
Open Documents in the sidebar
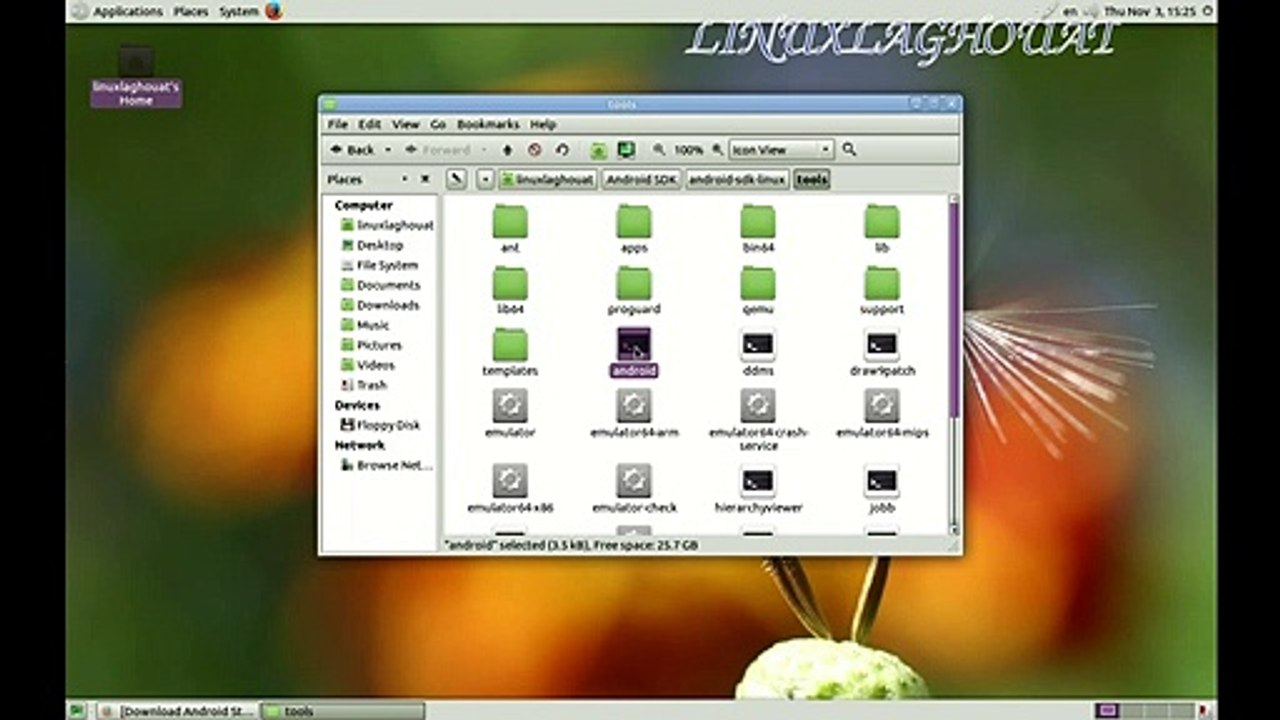tap(380, 285)
